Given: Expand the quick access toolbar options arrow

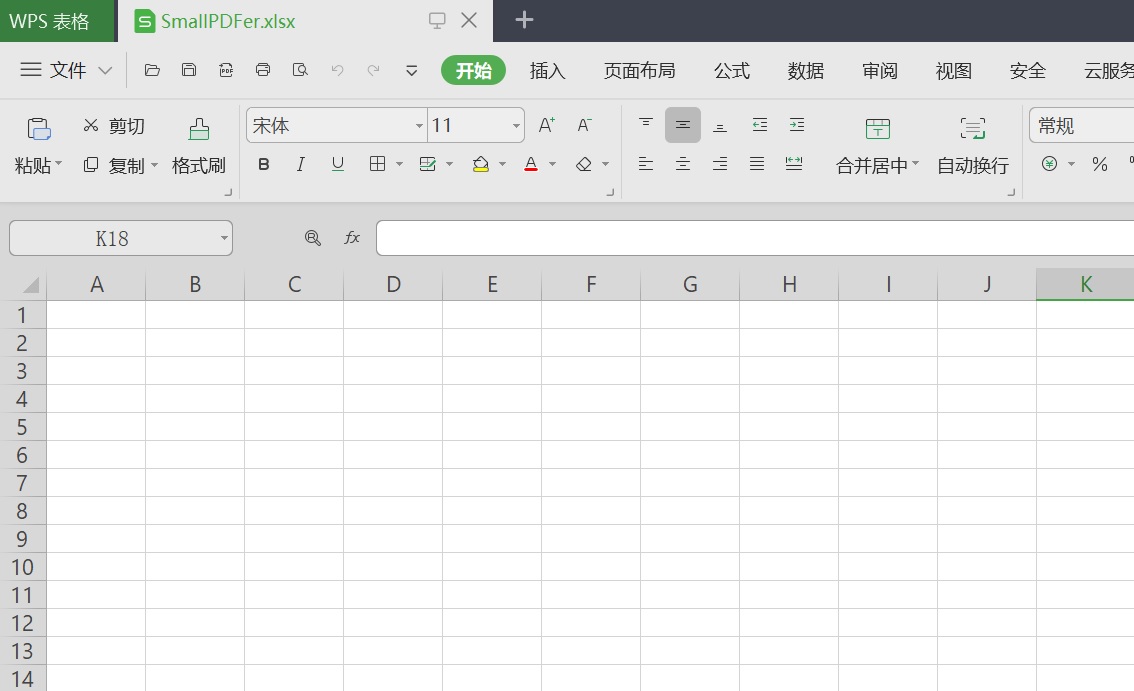Looking at the screenshot, I should coord(412,70).
